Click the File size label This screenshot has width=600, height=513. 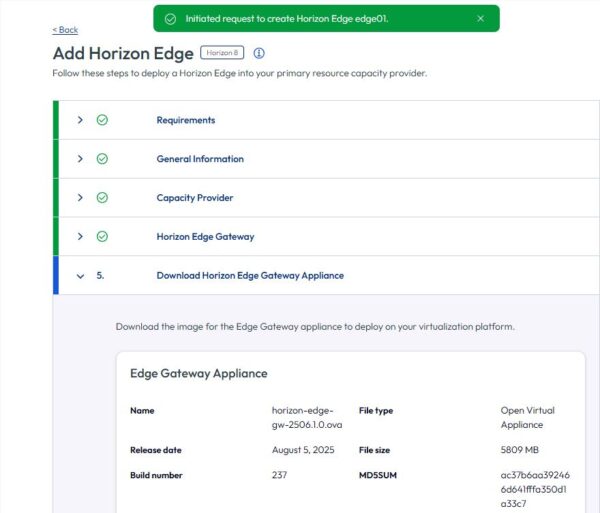[374, 450]
